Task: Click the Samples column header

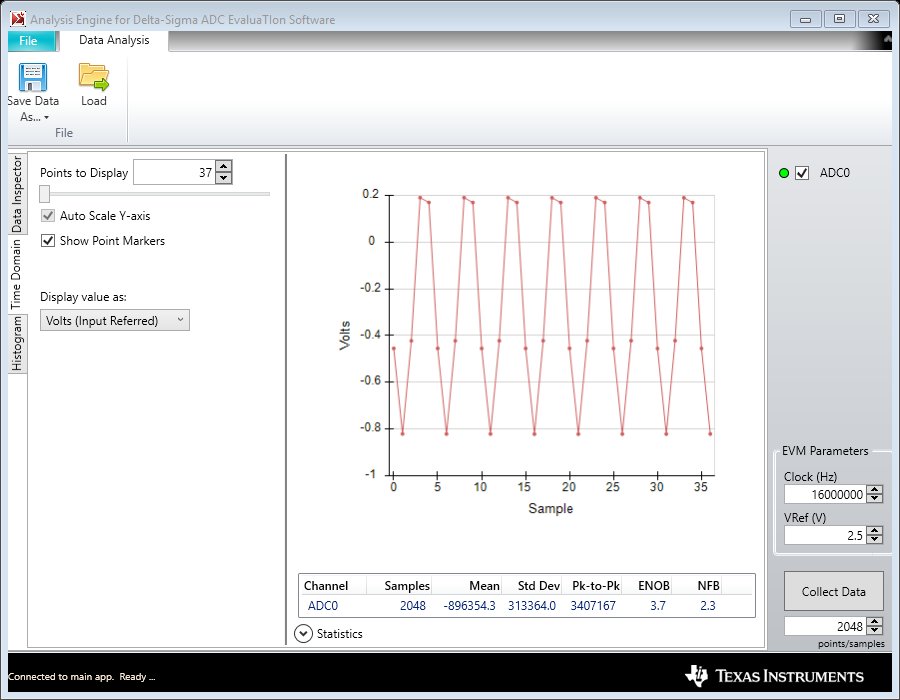Action: point(407,585)
